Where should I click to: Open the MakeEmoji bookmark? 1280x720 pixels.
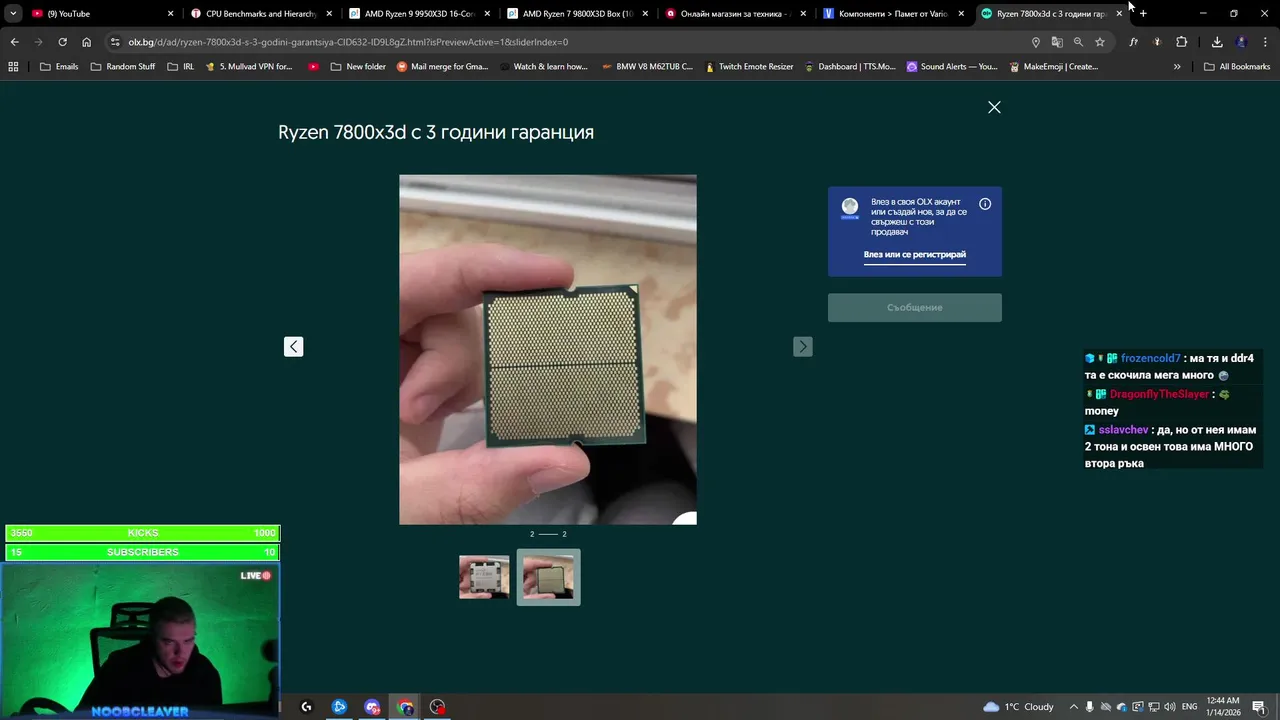pyautogui.click(x=1054, y=67)
